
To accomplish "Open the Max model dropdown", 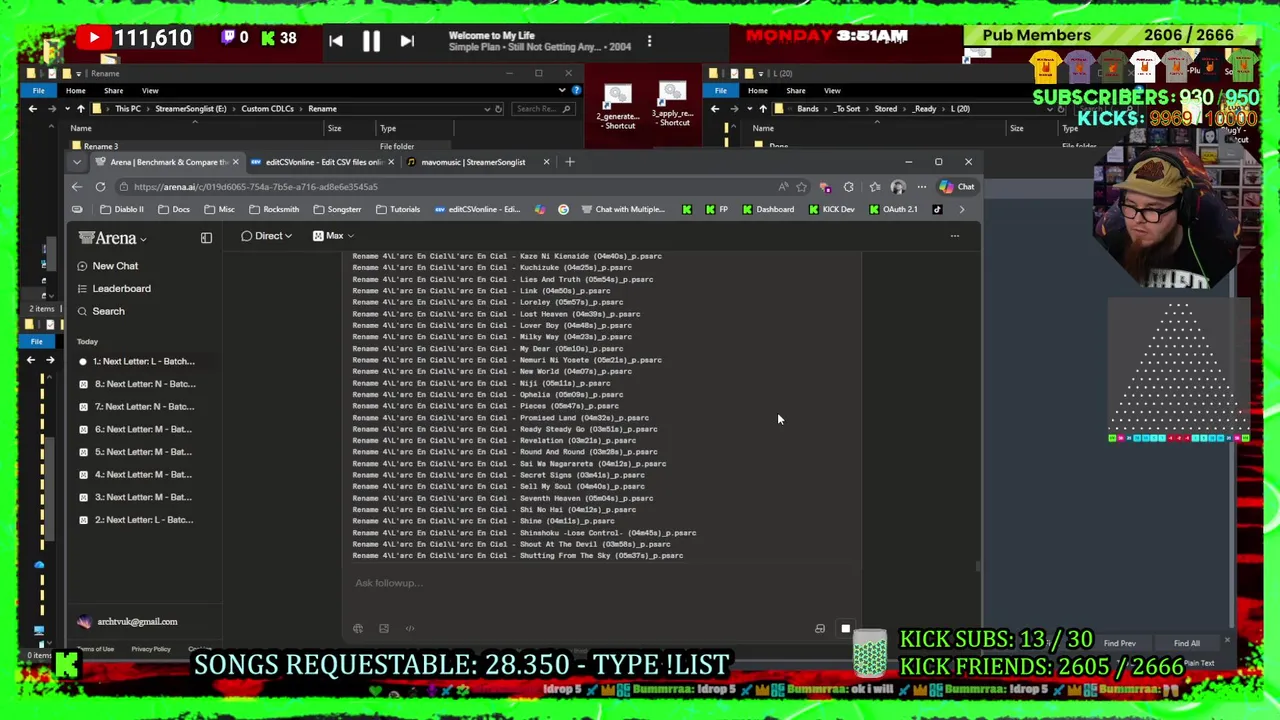I will coord(333,236).
